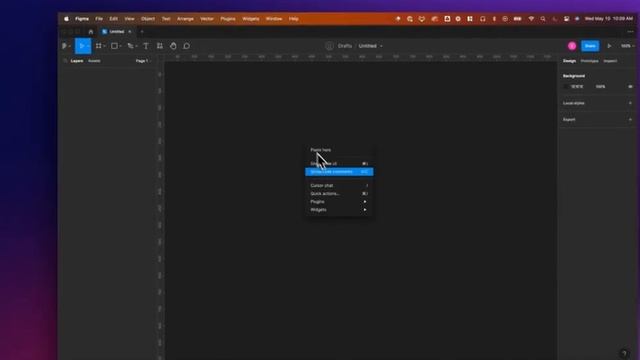Add a new tab with the plus icon
This screenshot has height=360, width=640.
pos(142,32)
